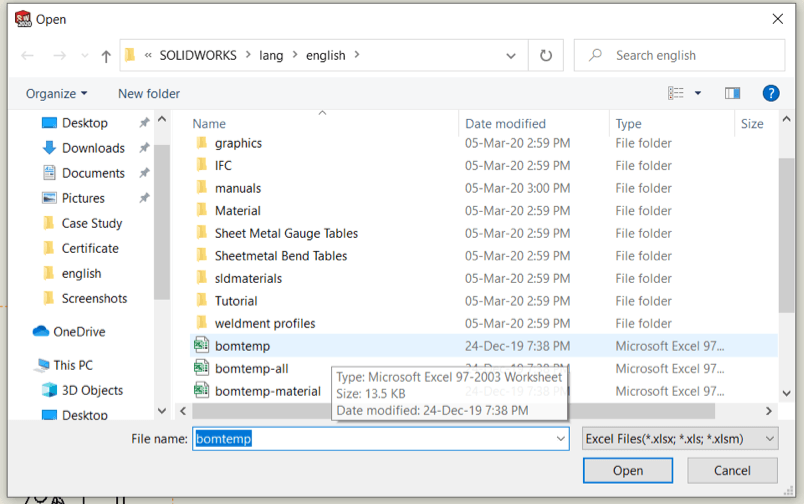The height and width of the screenshot is (504, 804).
Task: Click file list scroll up arrow
Action: [x=787, y=119]
